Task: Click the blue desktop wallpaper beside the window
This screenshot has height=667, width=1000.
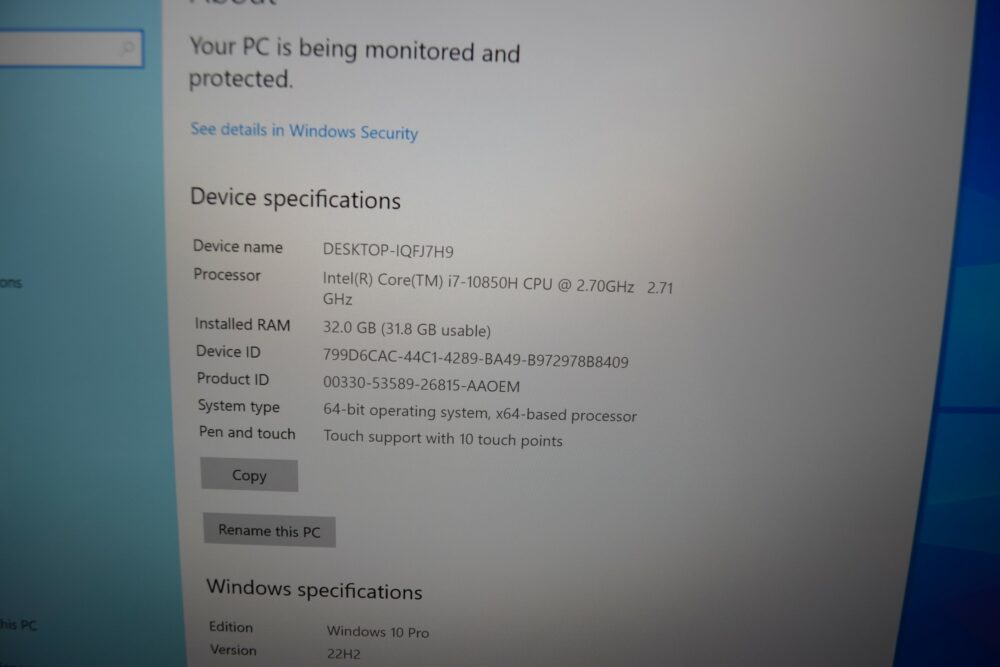Action: [x=957, y=319]
